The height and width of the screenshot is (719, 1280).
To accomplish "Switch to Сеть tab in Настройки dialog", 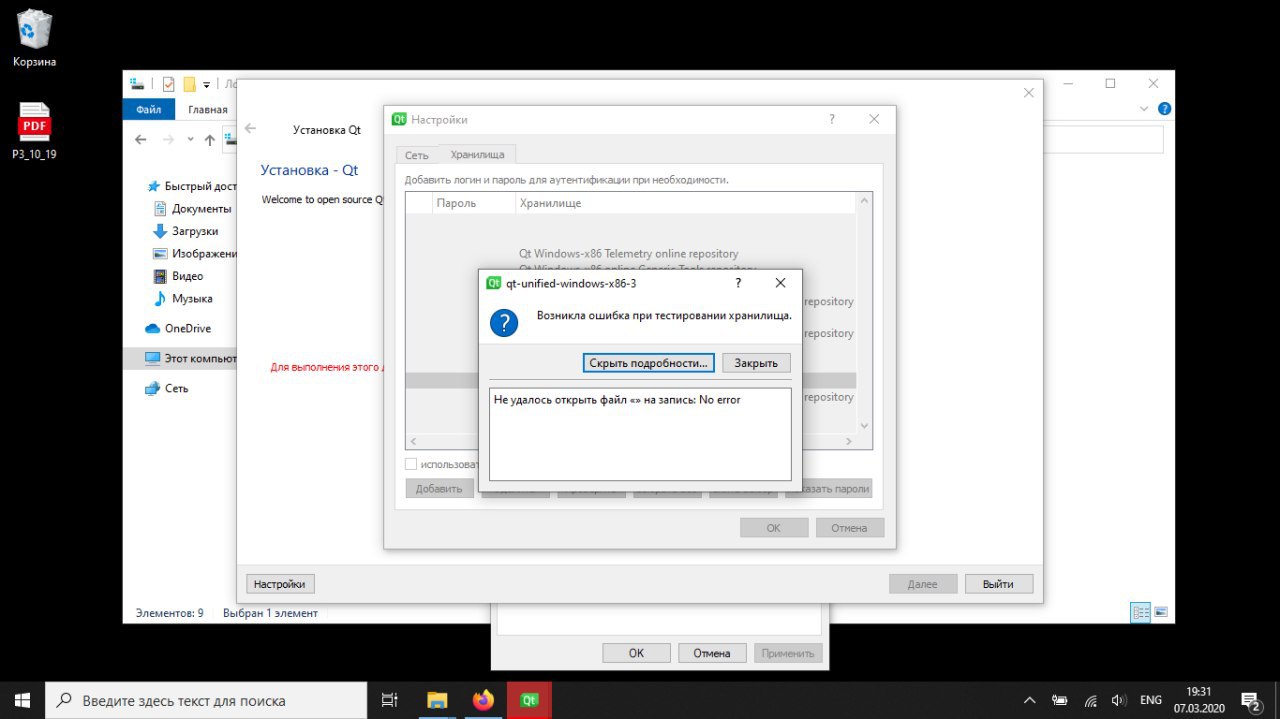I will (x=417, y=155).
